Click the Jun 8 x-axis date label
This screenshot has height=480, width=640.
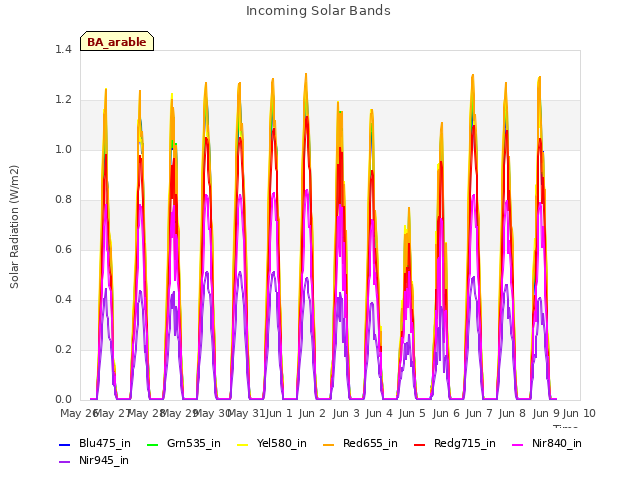[512, 413]
